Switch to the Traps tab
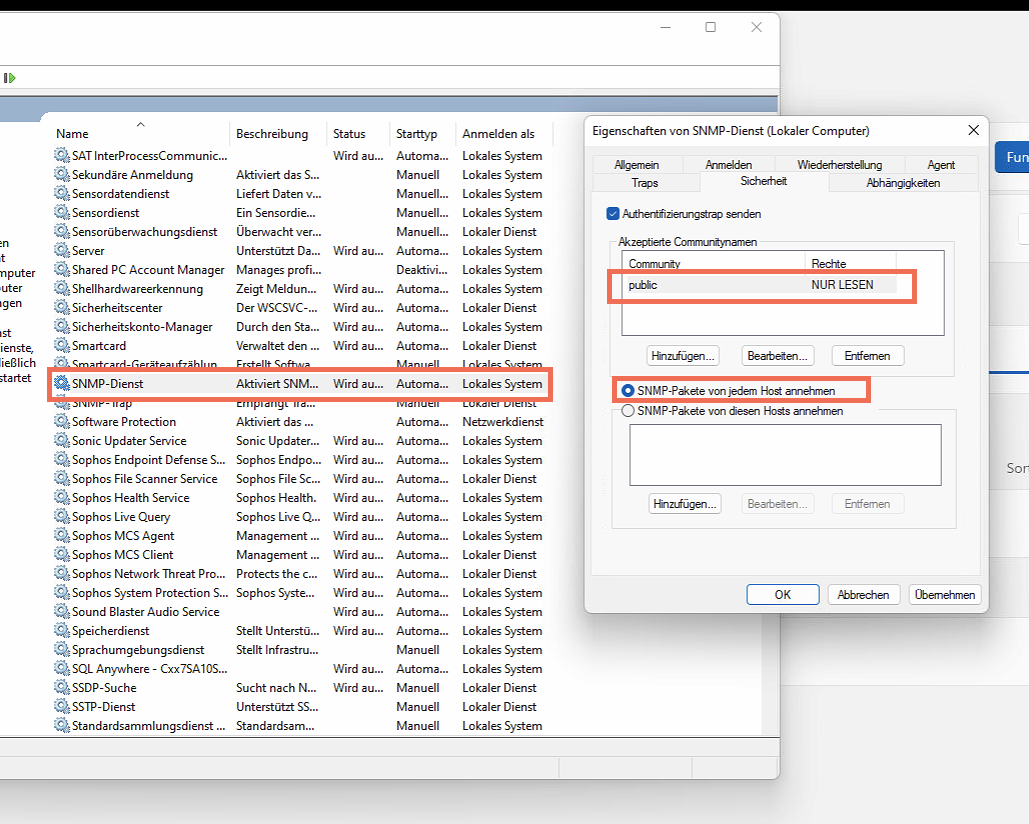 click(645, 183)
